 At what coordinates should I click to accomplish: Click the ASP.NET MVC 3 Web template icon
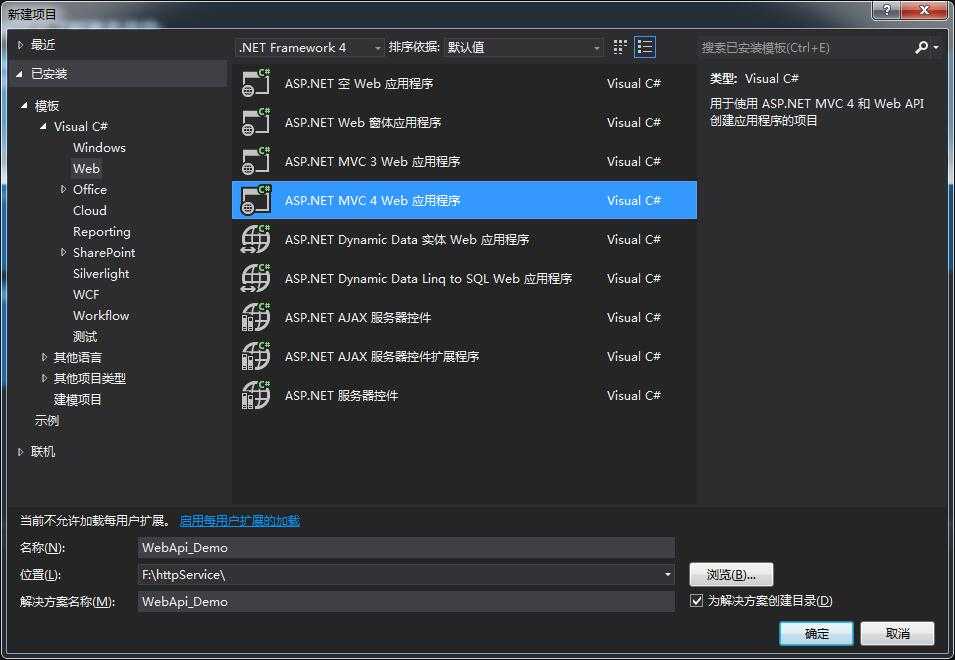[256, 161]
